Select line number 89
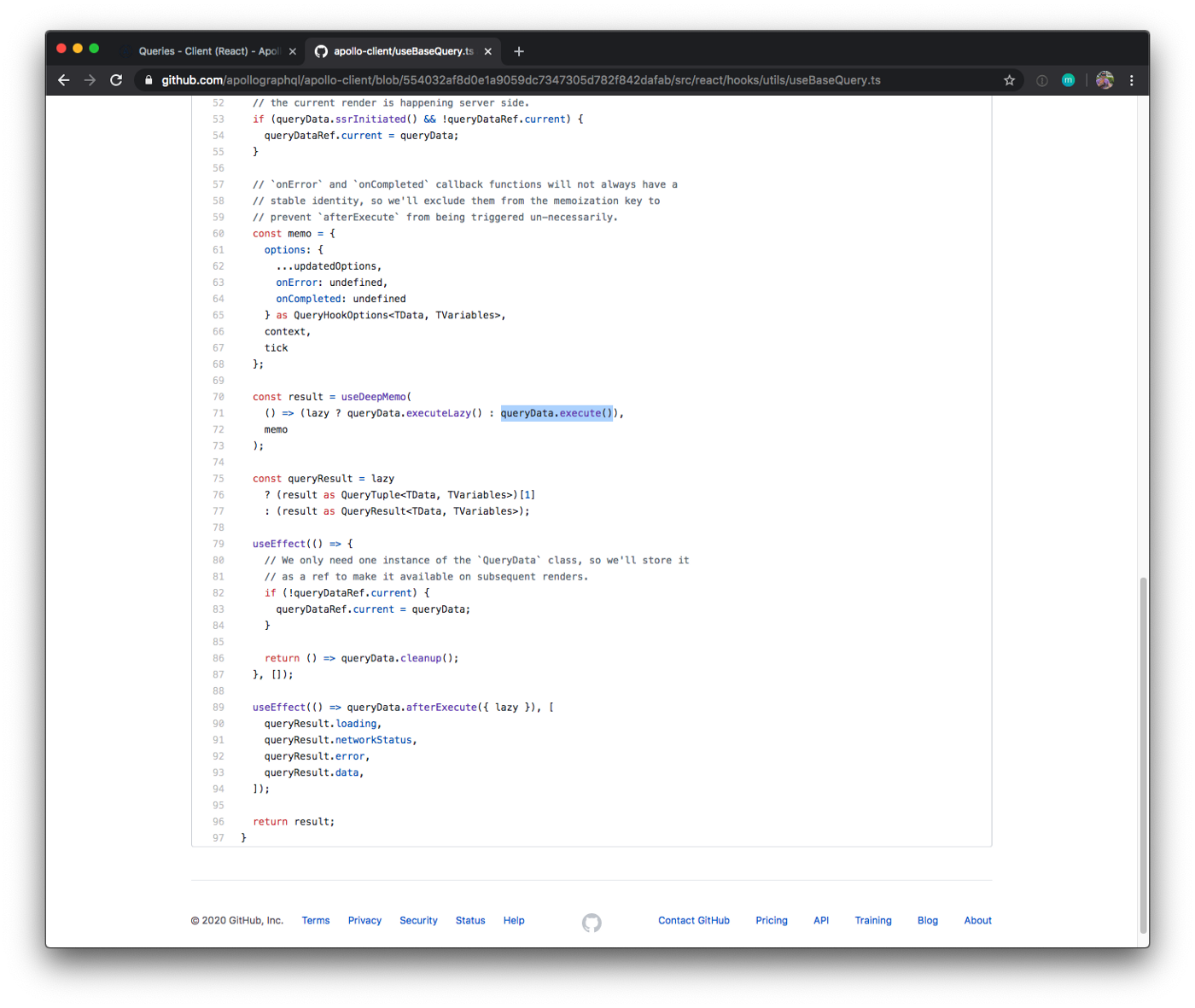 [x=219, y=708]
